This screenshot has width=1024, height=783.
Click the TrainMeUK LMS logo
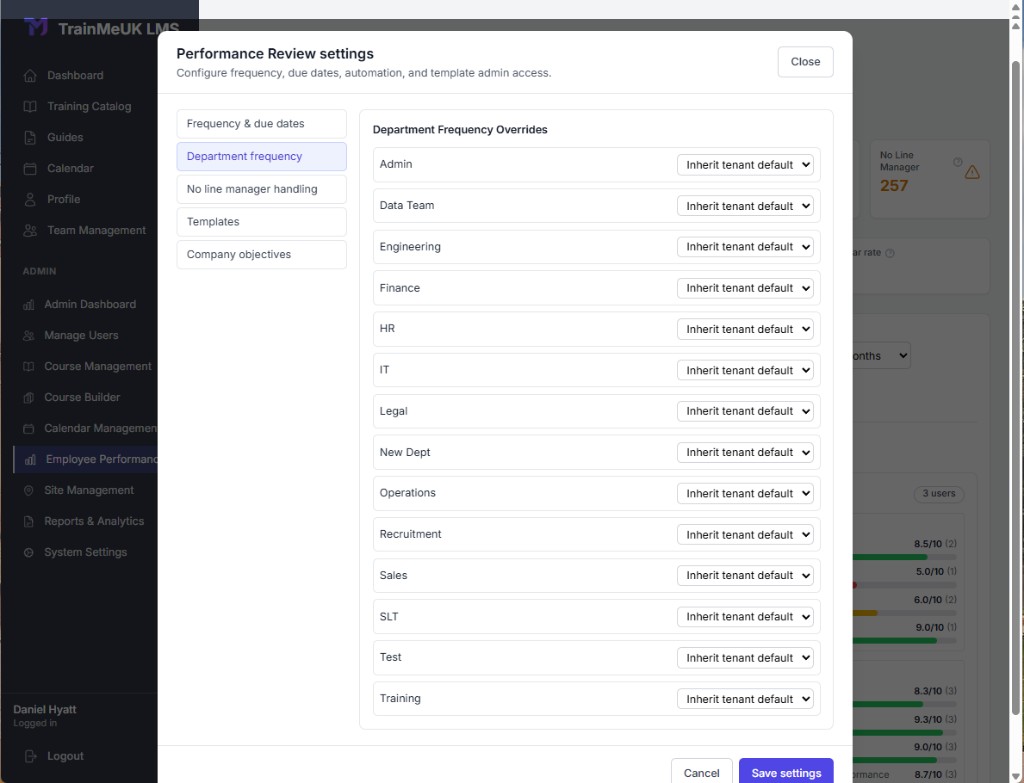pos(36,27)
